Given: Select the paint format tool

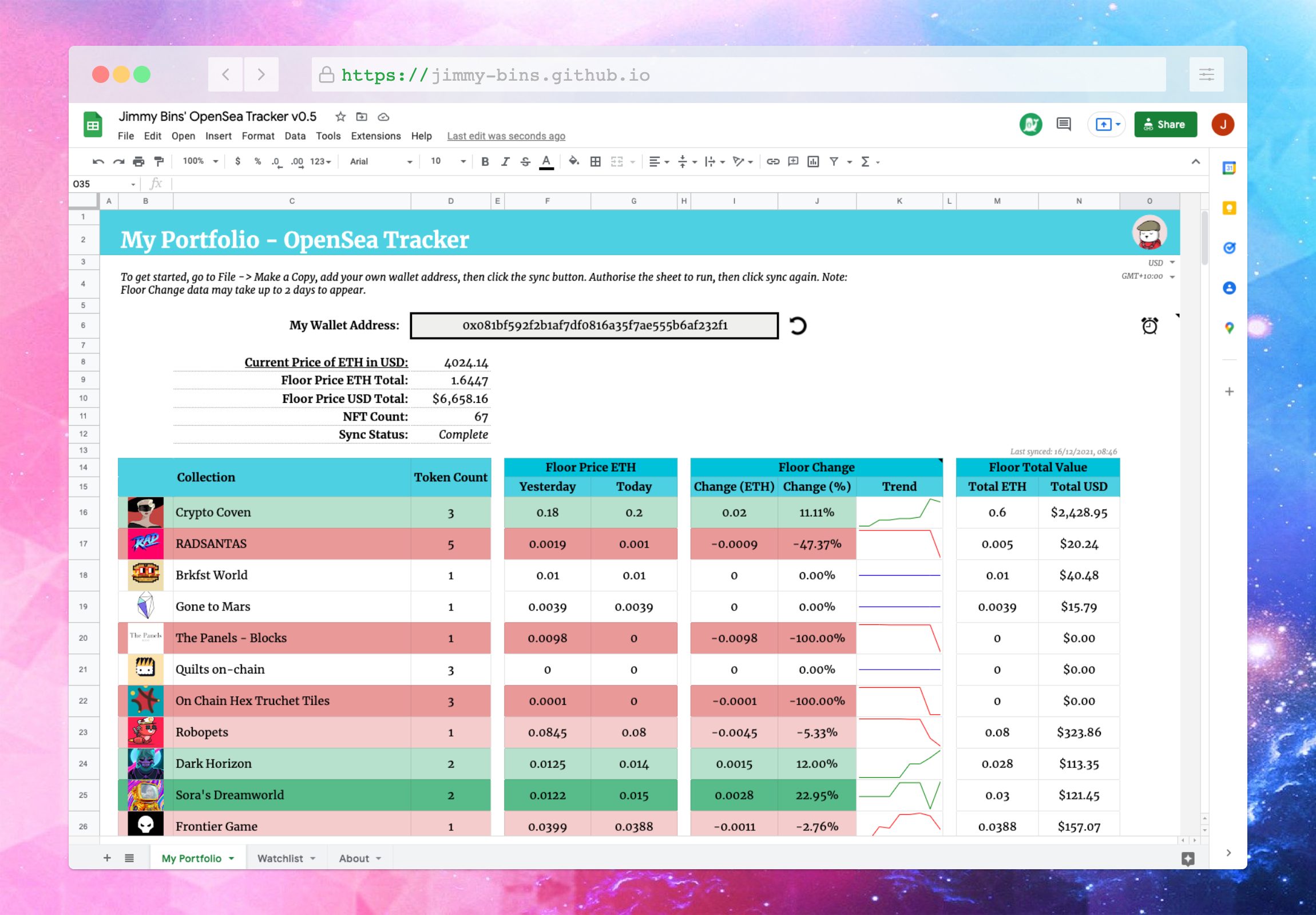Looking at the screenshot, I should [158, 162].
